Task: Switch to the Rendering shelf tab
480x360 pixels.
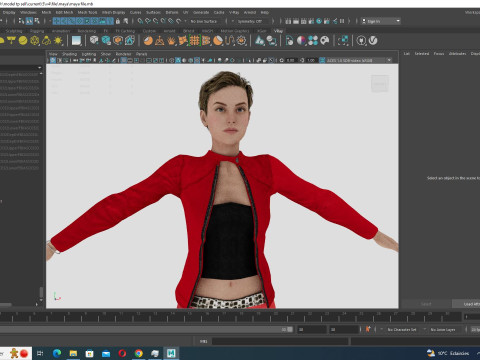Action: click(87, 31)
